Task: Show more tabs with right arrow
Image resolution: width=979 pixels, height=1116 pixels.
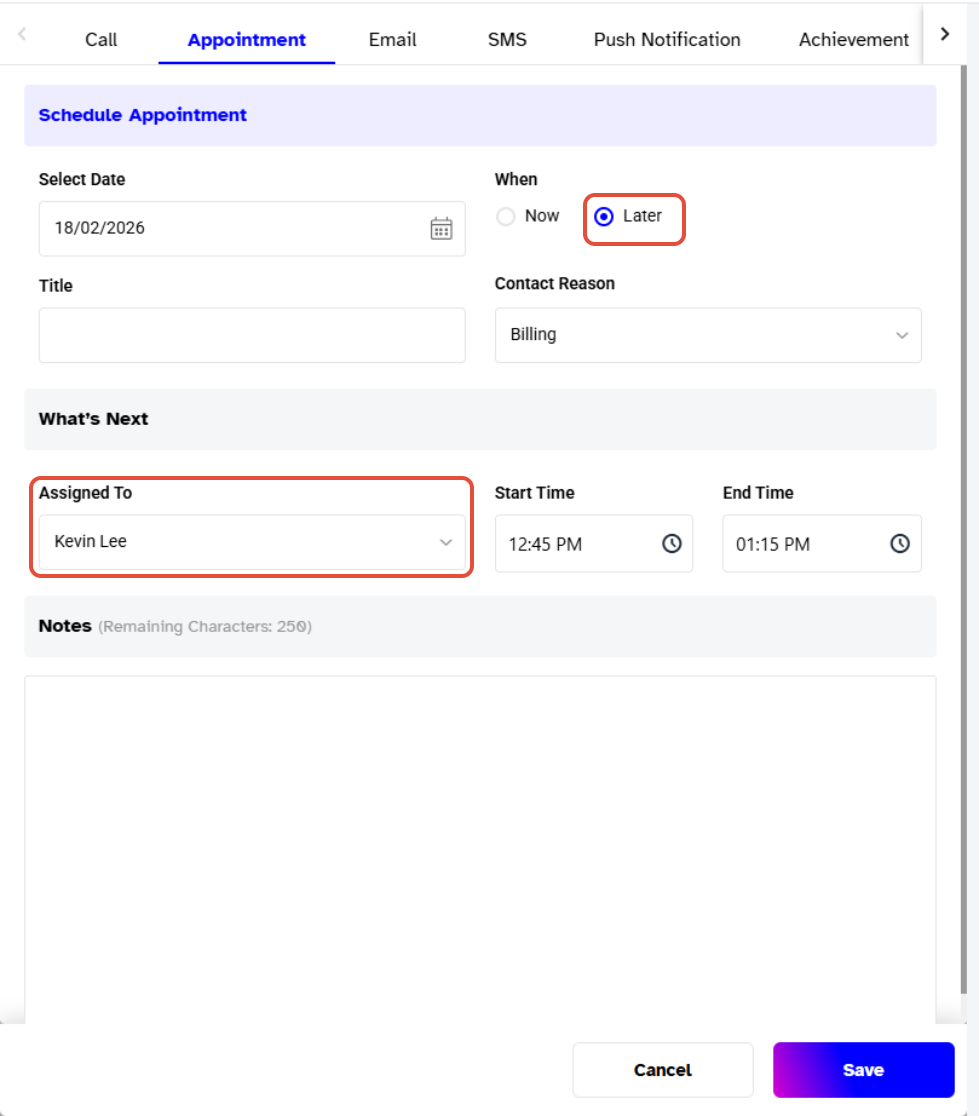Action: (945, 34)
